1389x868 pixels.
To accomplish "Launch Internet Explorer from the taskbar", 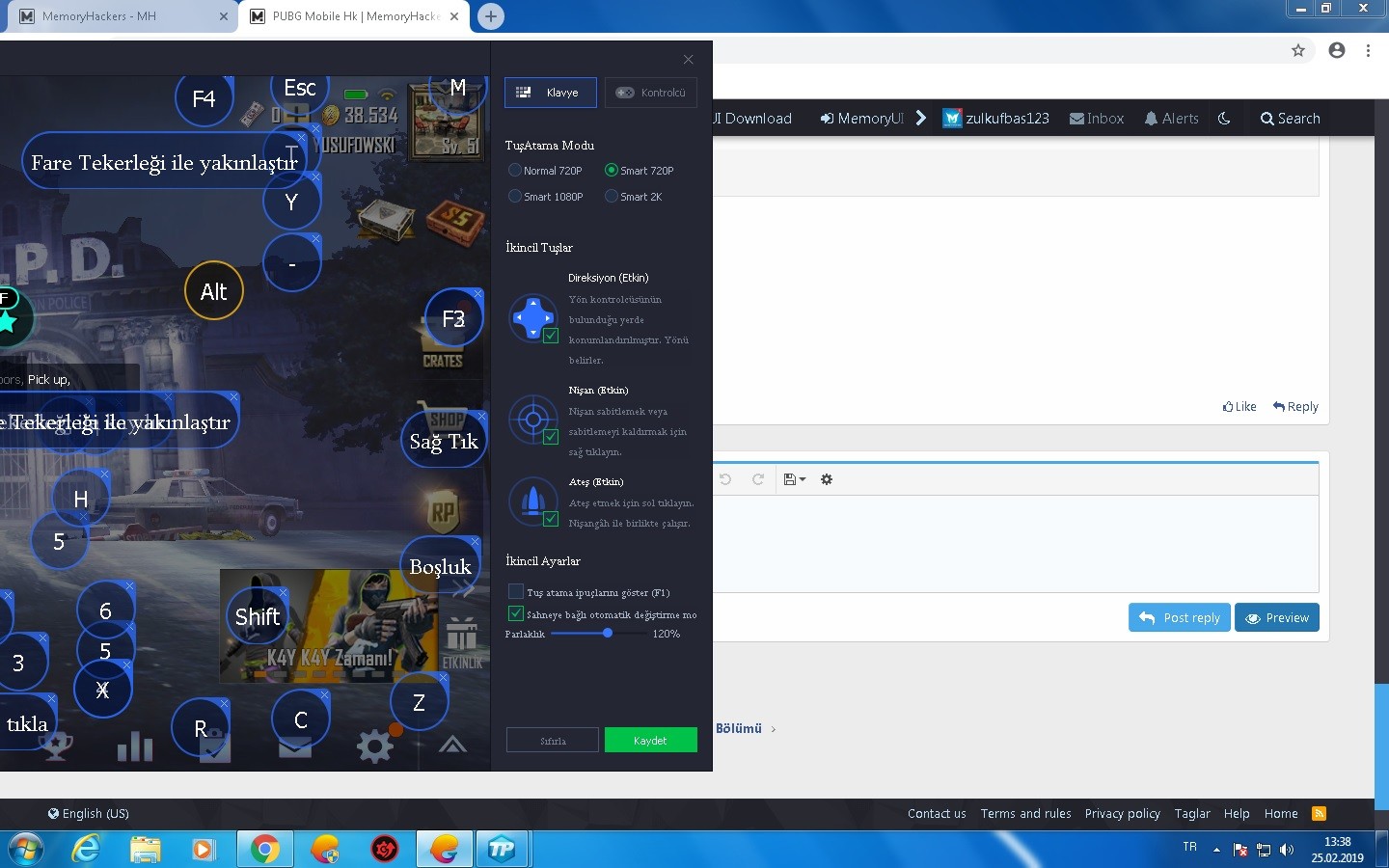I will tap(86, 849).
